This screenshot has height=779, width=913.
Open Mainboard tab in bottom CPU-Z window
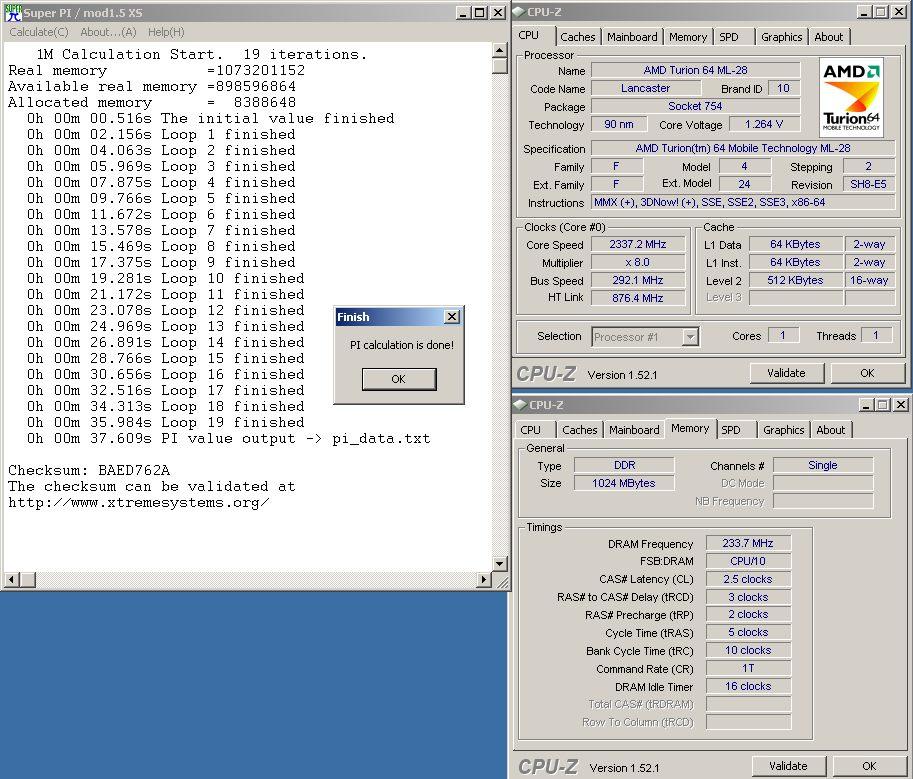pyautogui.click(x=634, y=430)
